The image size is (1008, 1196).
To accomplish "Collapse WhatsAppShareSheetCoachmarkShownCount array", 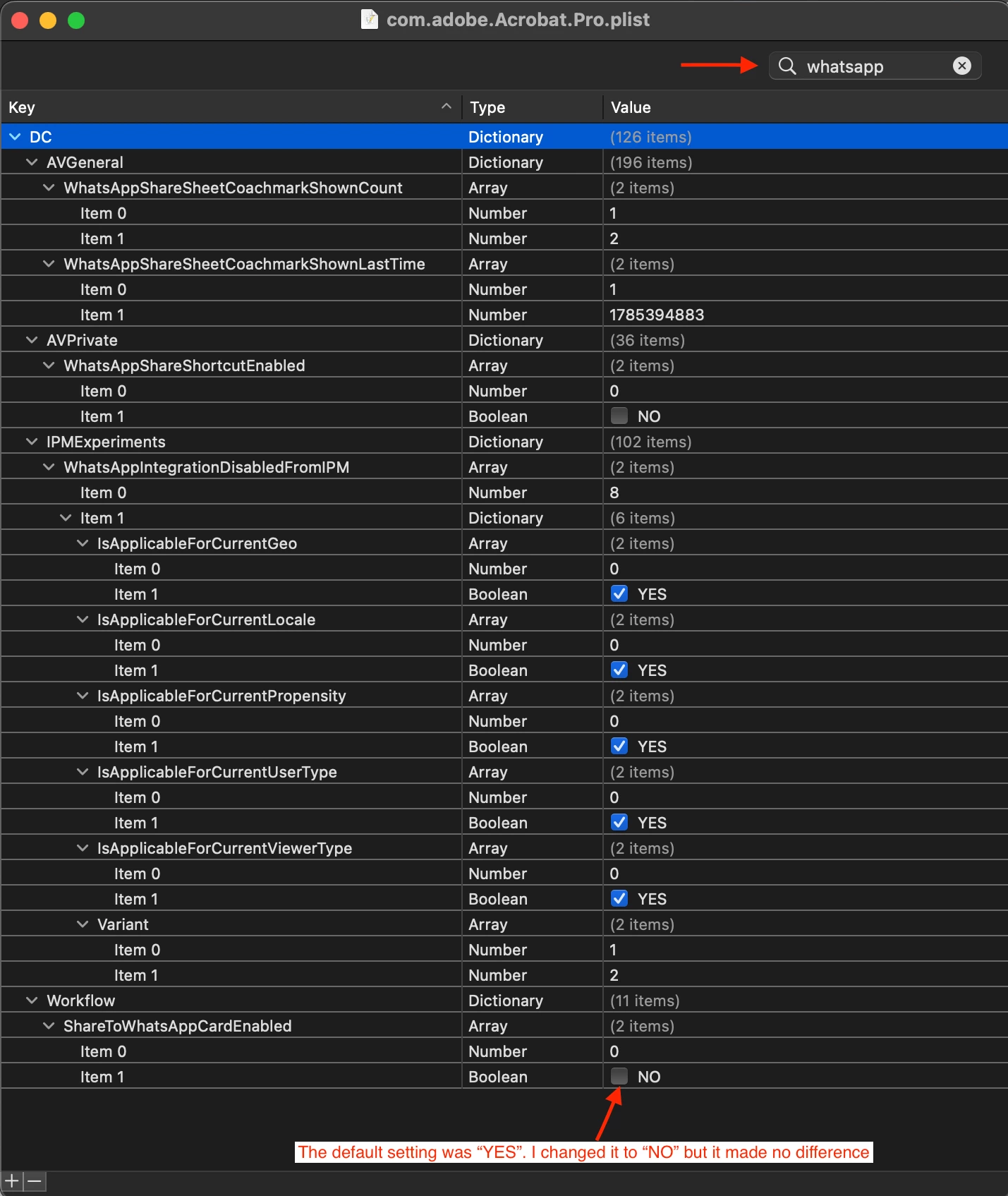I will click(49, 188).
